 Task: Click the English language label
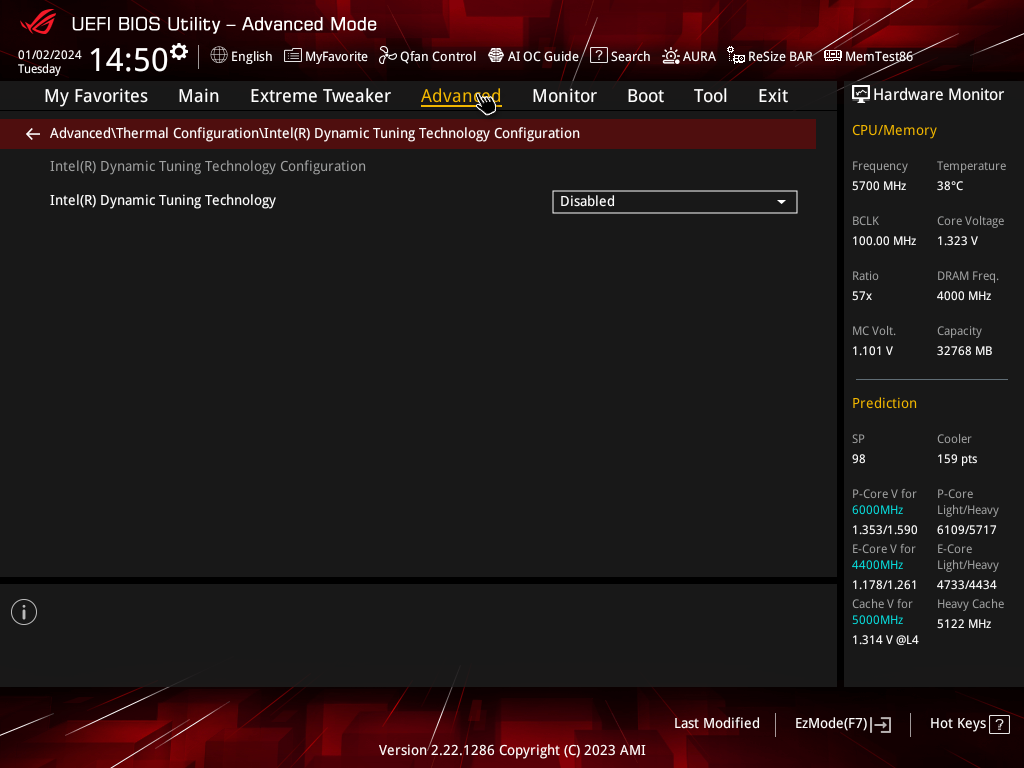click(251, 57)
